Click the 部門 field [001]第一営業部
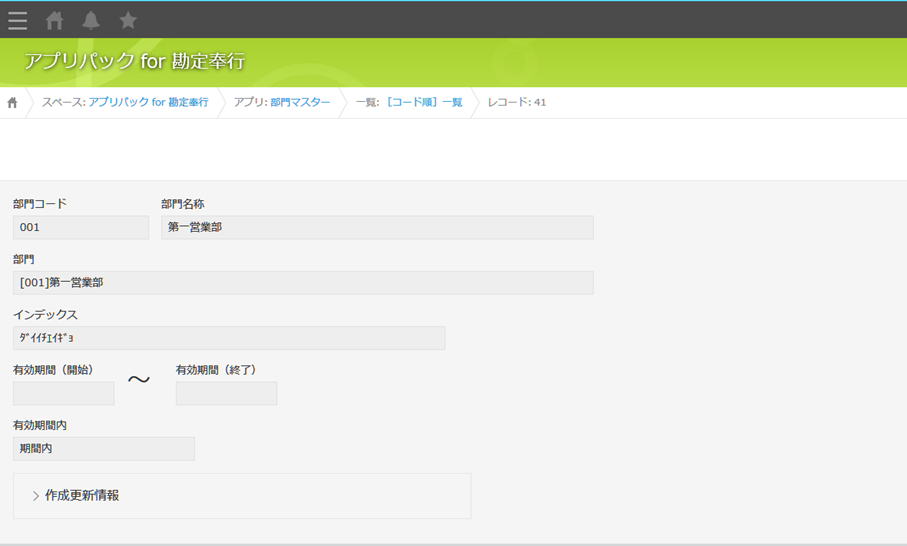 (x=303, y=283)
